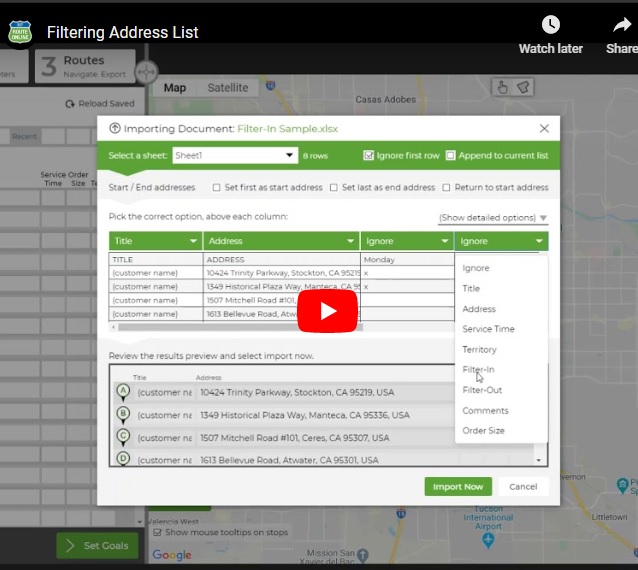
Task: Select Order Size option
Action: pos(483,430)
